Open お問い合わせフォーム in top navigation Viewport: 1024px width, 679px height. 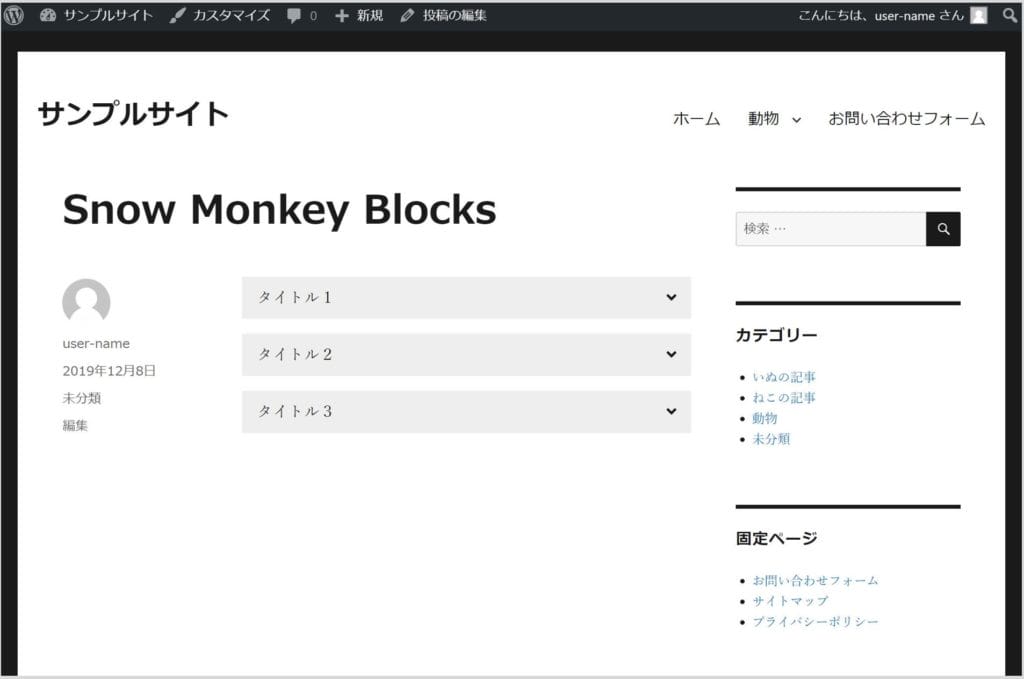(x=906, y=119)
